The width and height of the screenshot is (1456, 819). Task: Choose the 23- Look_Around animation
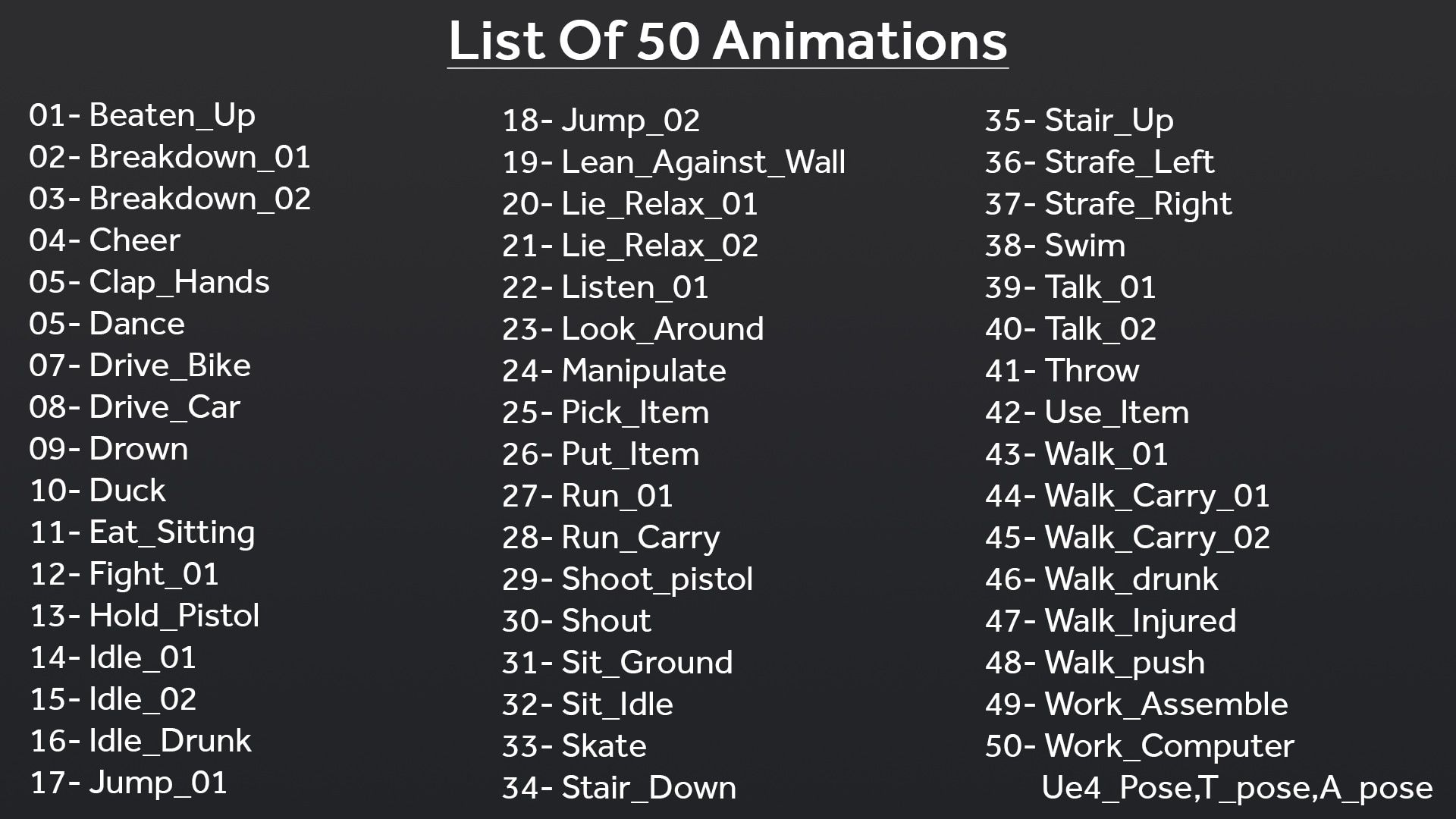coord(633,329)
